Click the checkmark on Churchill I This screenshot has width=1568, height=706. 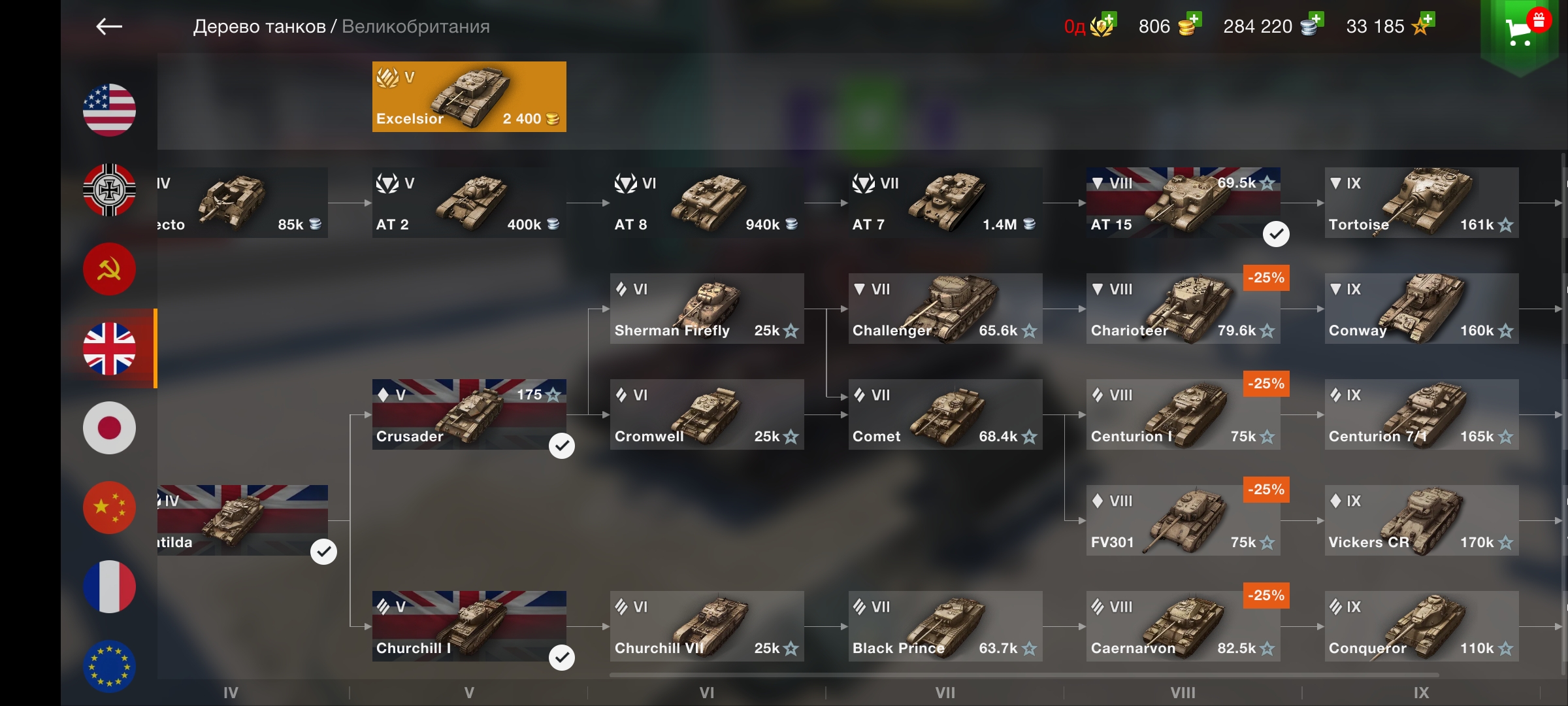562,657
